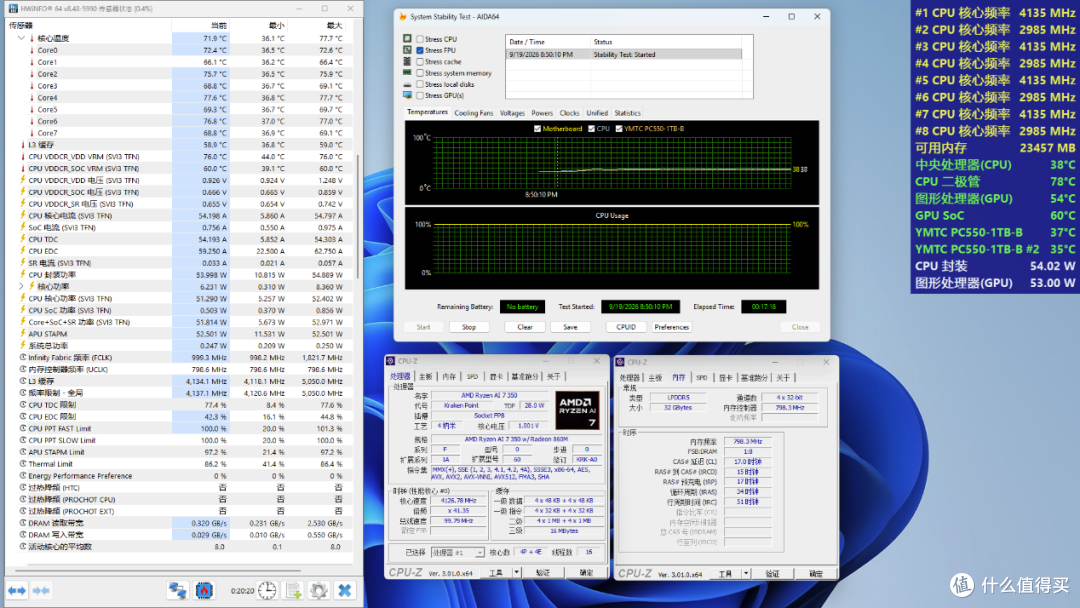Viewport: 1080px width, 608px height.
Task: Collapse the 核心温度 tree group in HWiNFO
Action: (x=21, y=39)
